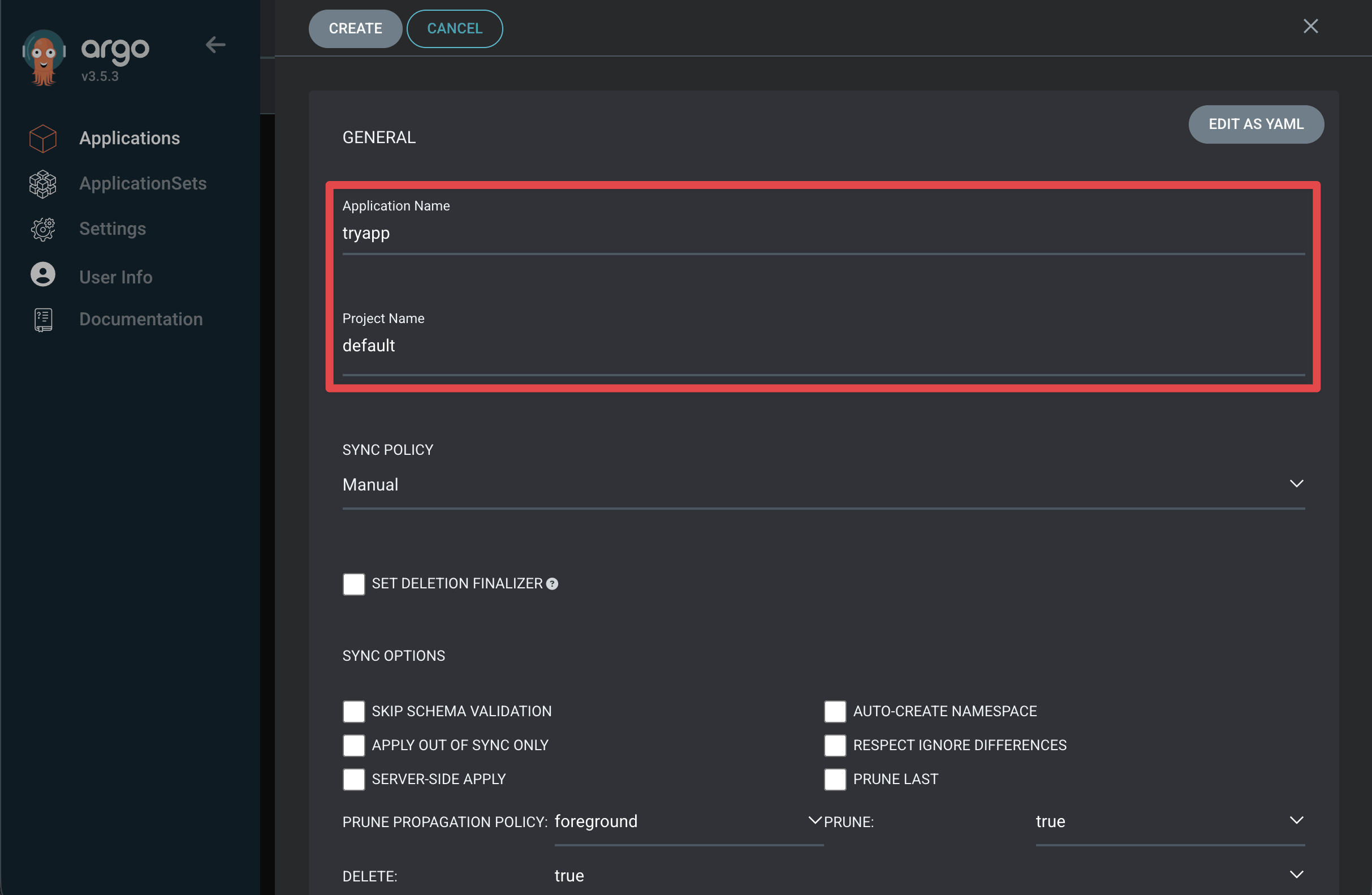Click the v3.5.3 version text
This screenshot has height=895, width=1372.
point(100,76)
